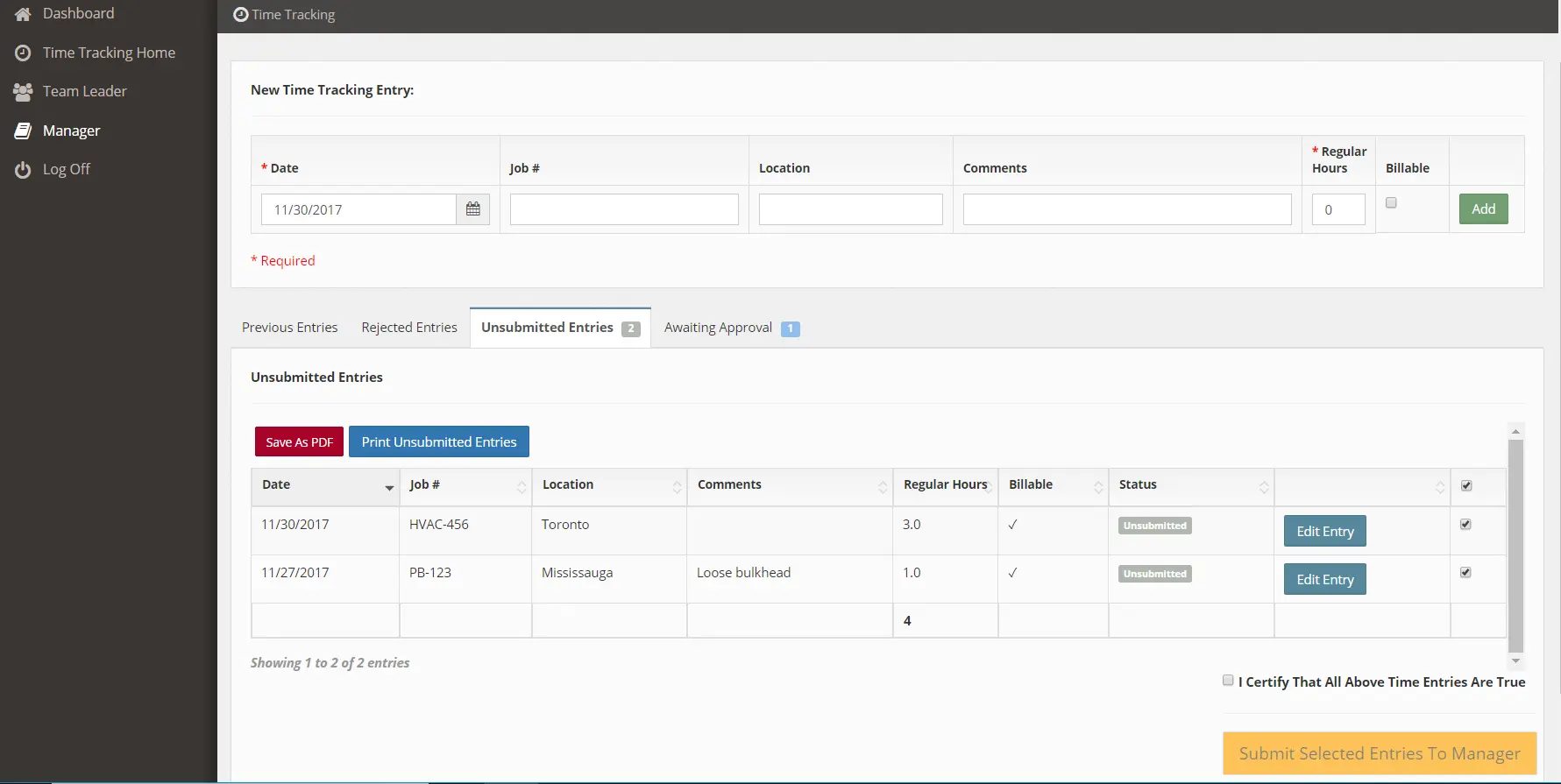Screen dimensions: 1561x784
Task: Toggle the Billable checkbox for new entry
Action: tap(1391, 203)
